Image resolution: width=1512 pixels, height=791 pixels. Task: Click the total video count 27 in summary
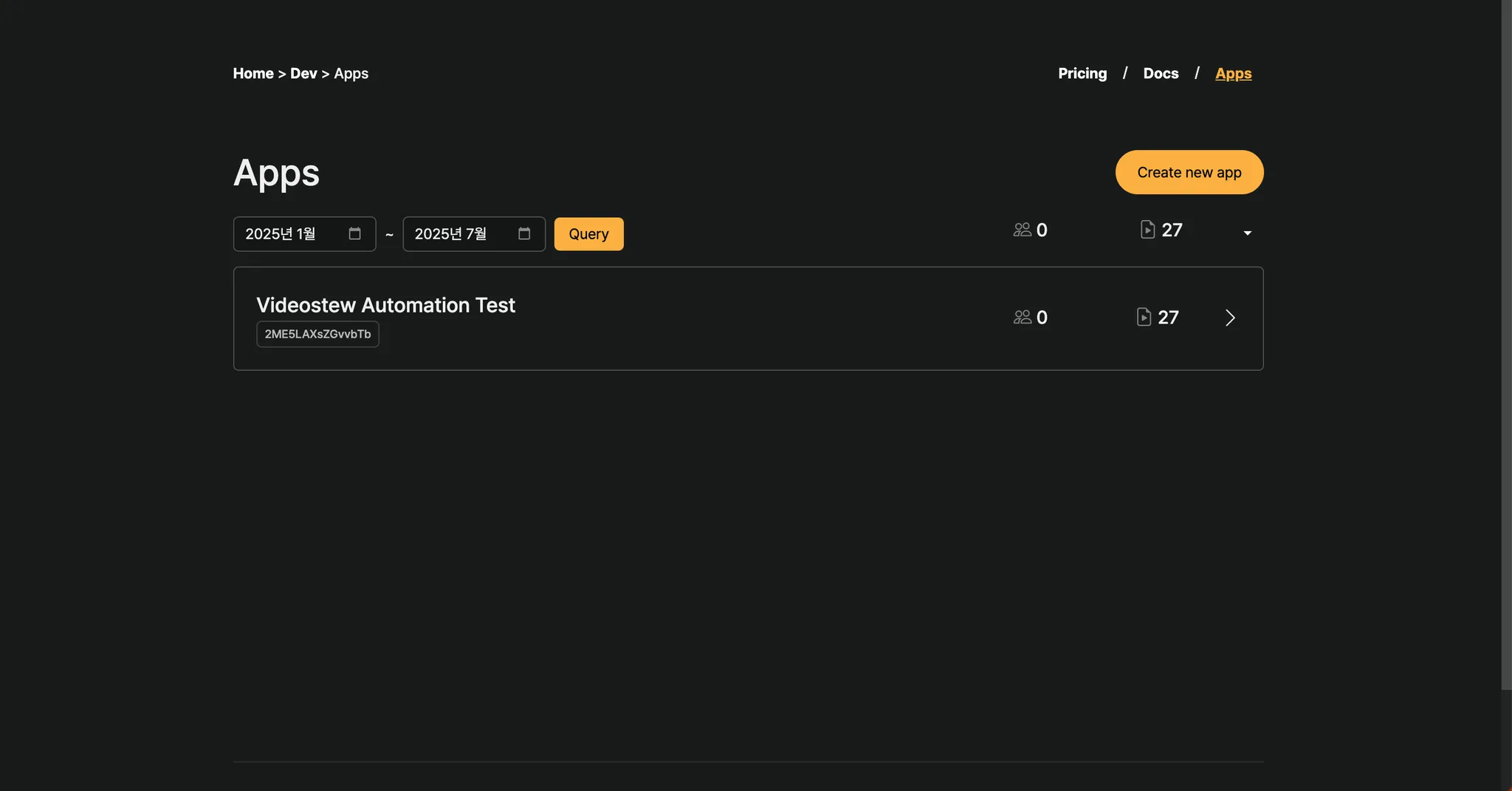tap(1172, 230)
